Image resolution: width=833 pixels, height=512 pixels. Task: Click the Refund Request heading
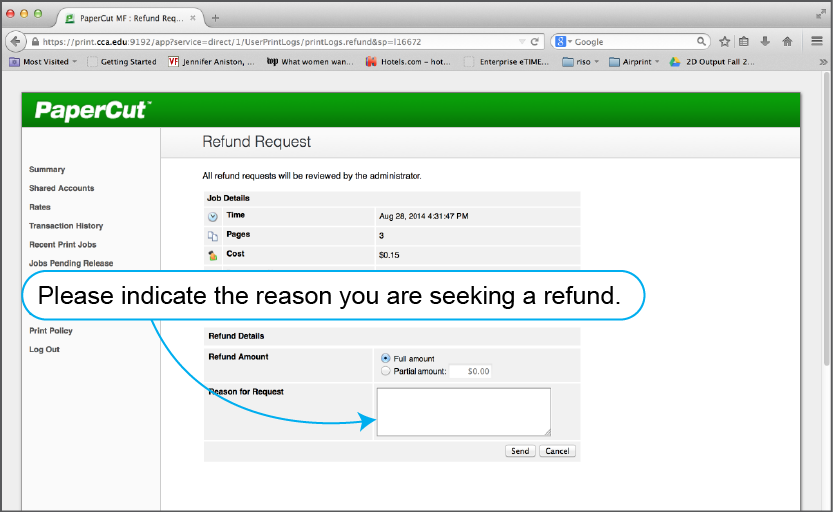pyautogui.click(x=257, y=142)
